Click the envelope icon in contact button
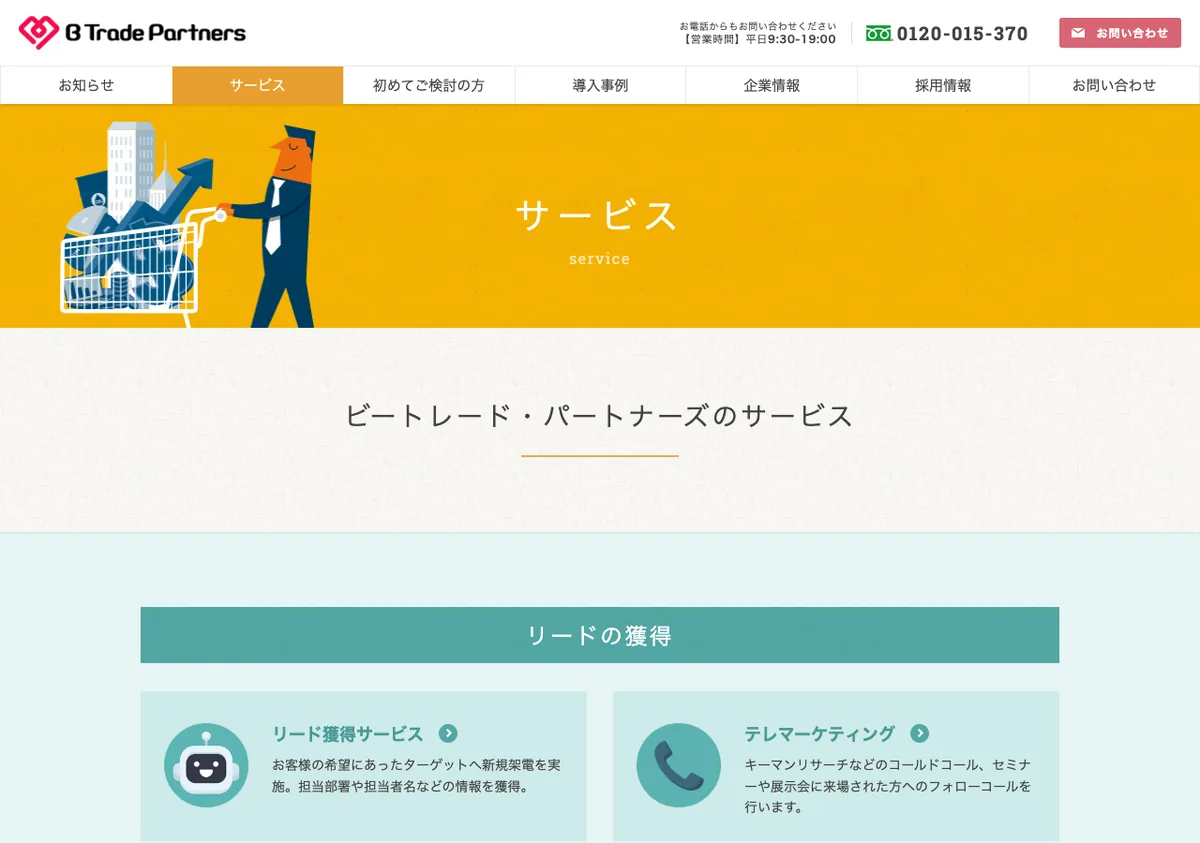This screenshot has width=1200, height=843. (1078, 33)
